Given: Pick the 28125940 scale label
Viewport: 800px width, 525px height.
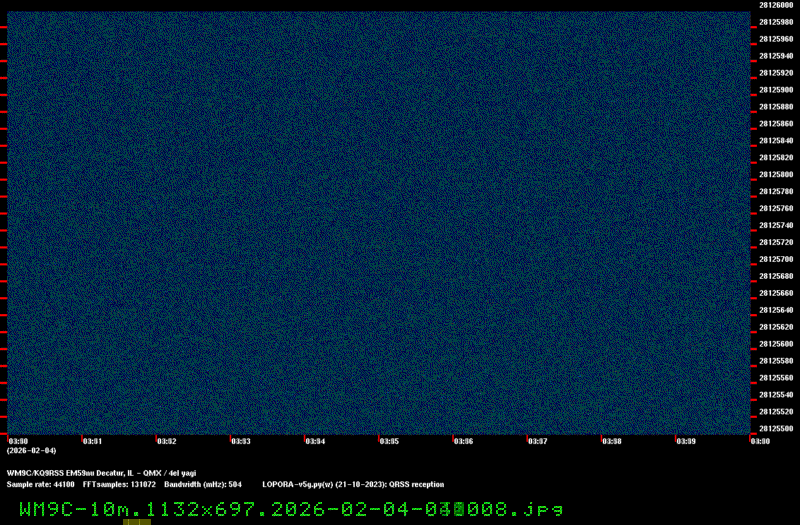Looking at the screenshot, I should pyautogui.click(x=776, y=56).
